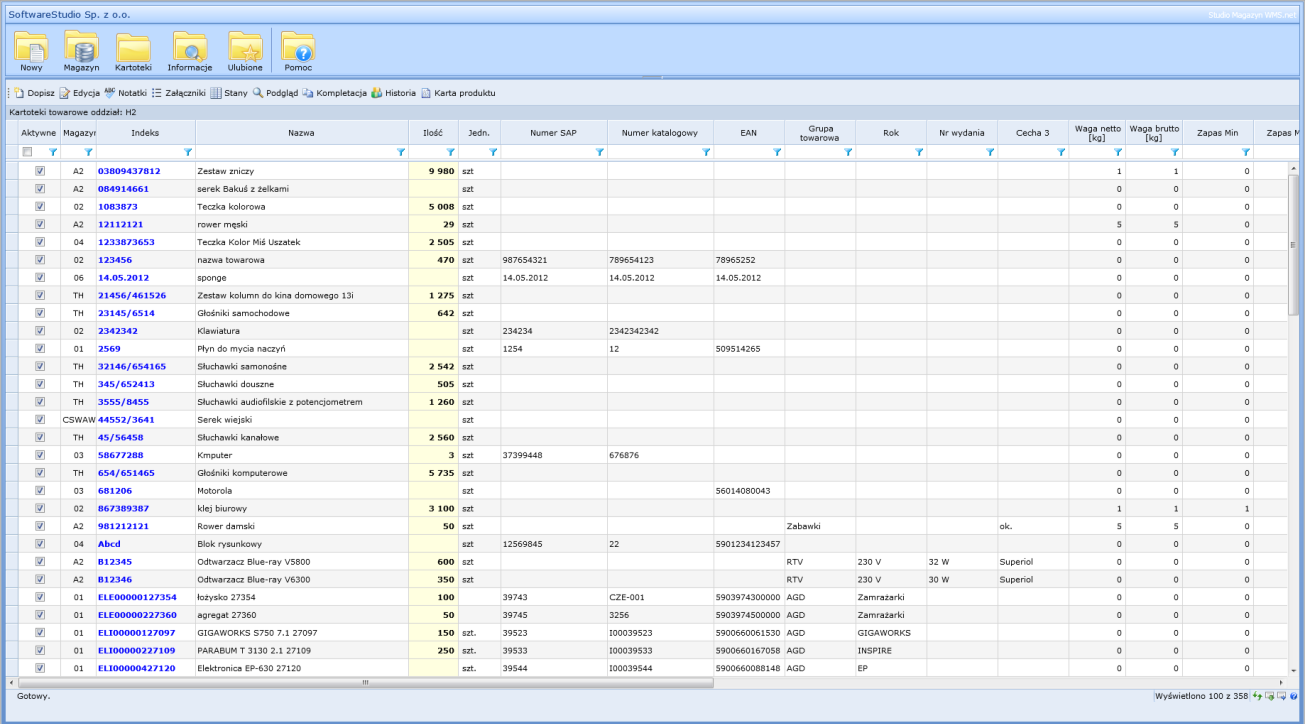Toggle Aktywne checkbox for rower męski row
Image resolution: width=1305 pixels, height=724 pixels.
[x=40, y=224]
